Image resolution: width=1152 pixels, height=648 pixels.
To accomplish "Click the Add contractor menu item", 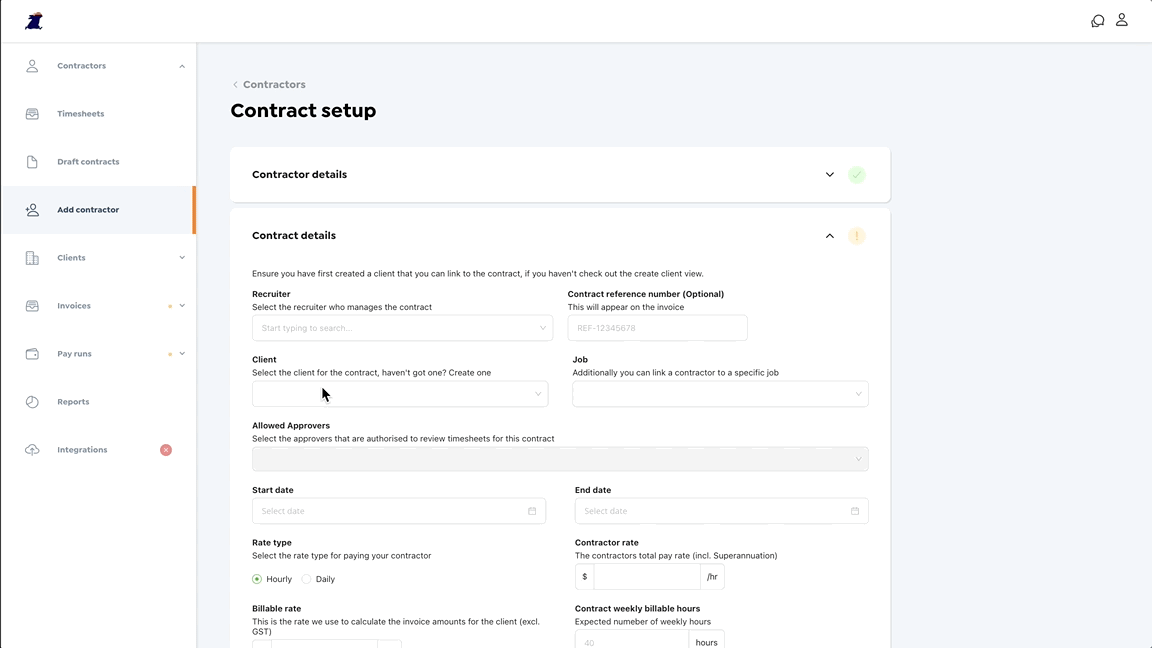I will (x=88, y=210).
